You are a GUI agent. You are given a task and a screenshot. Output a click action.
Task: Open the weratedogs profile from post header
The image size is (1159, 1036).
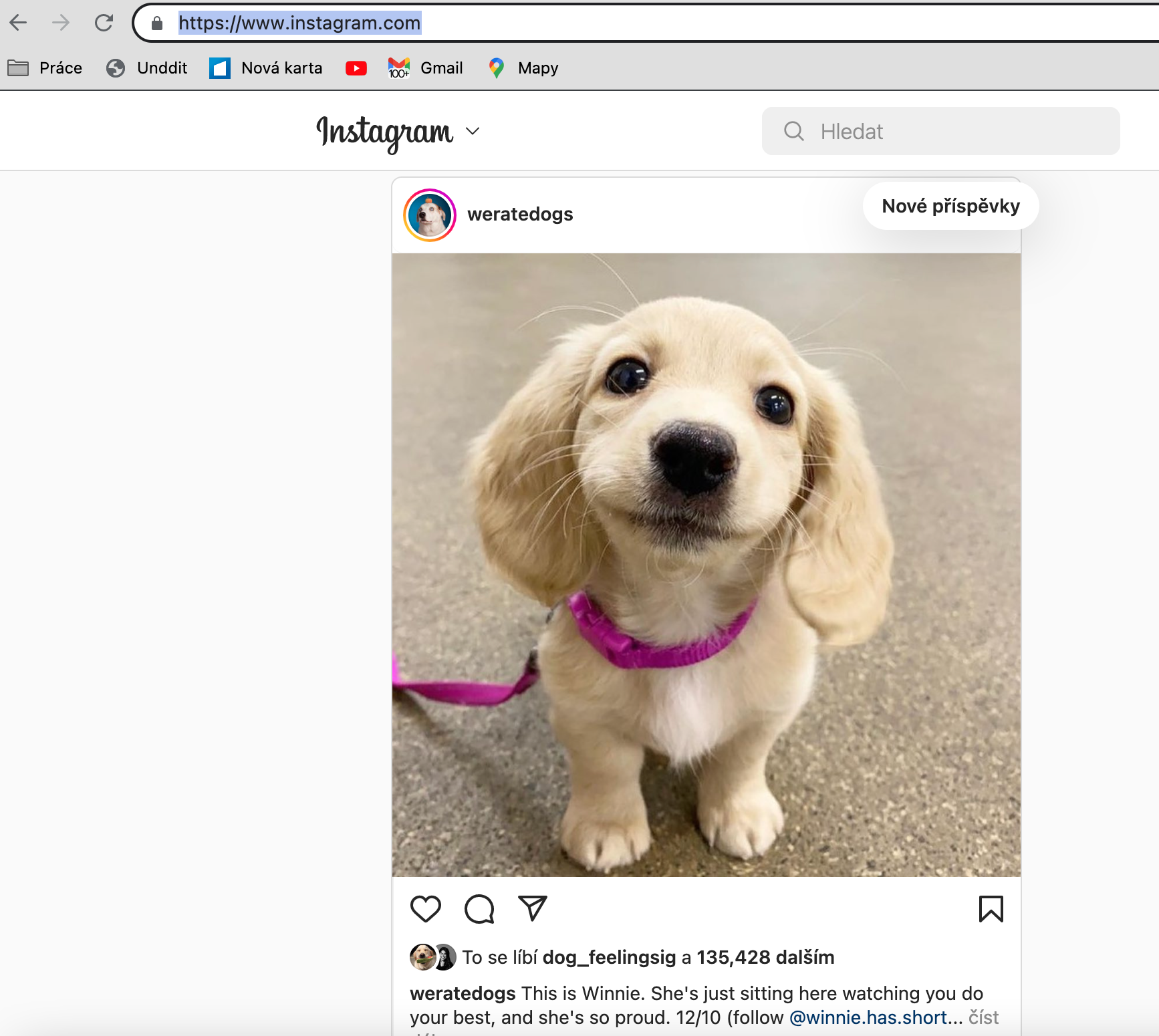(520, 215)
